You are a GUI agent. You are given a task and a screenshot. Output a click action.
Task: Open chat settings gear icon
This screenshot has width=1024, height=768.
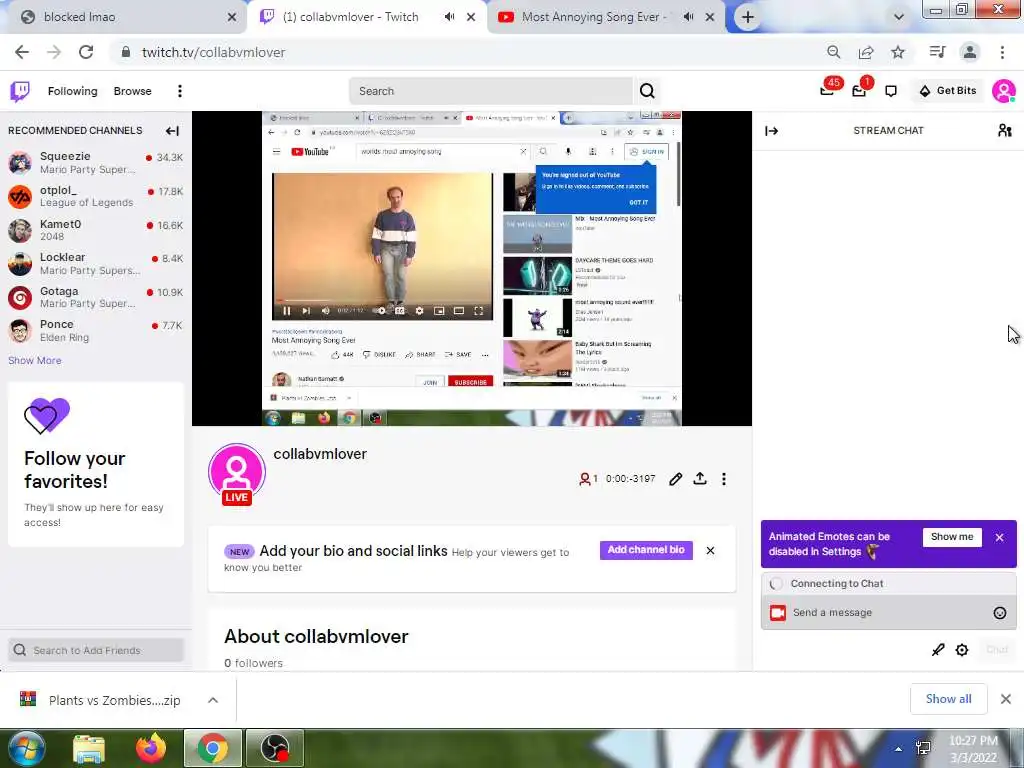[961, 650]
